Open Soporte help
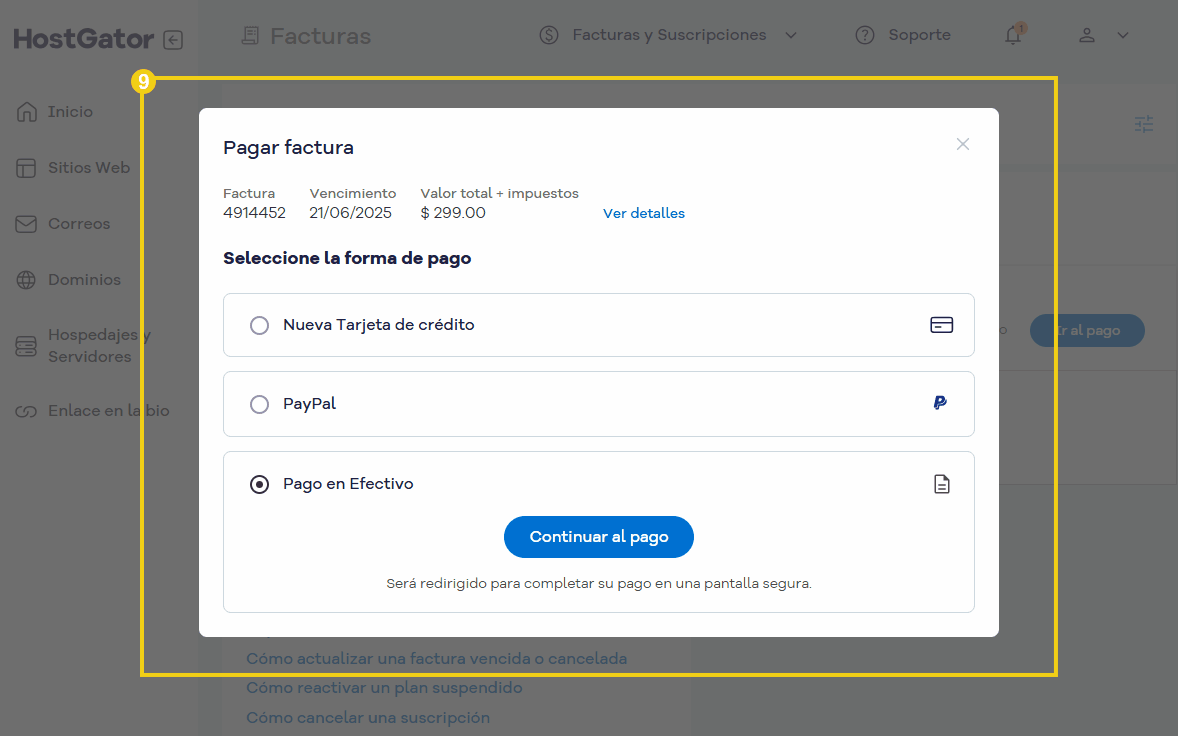Viewport: 1178px width, 736px height. coord(920,35)
